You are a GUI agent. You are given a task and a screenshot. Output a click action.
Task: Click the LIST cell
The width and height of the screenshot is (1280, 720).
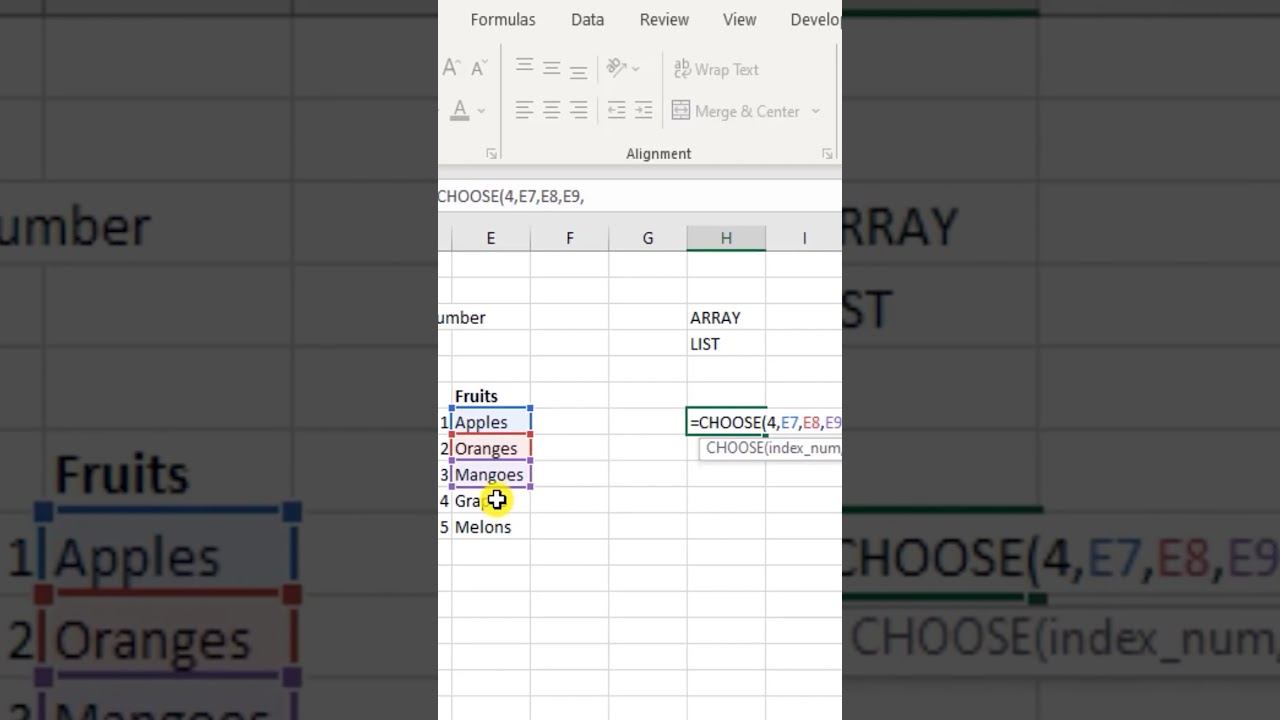point(726,344)
